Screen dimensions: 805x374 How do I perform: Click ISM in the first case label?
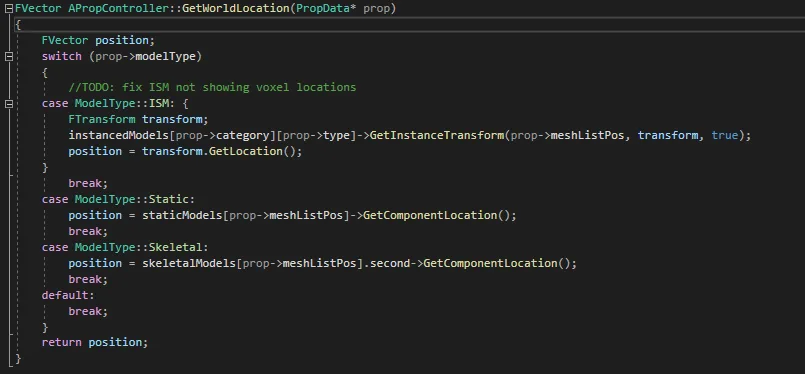click(x=159, y=104)
